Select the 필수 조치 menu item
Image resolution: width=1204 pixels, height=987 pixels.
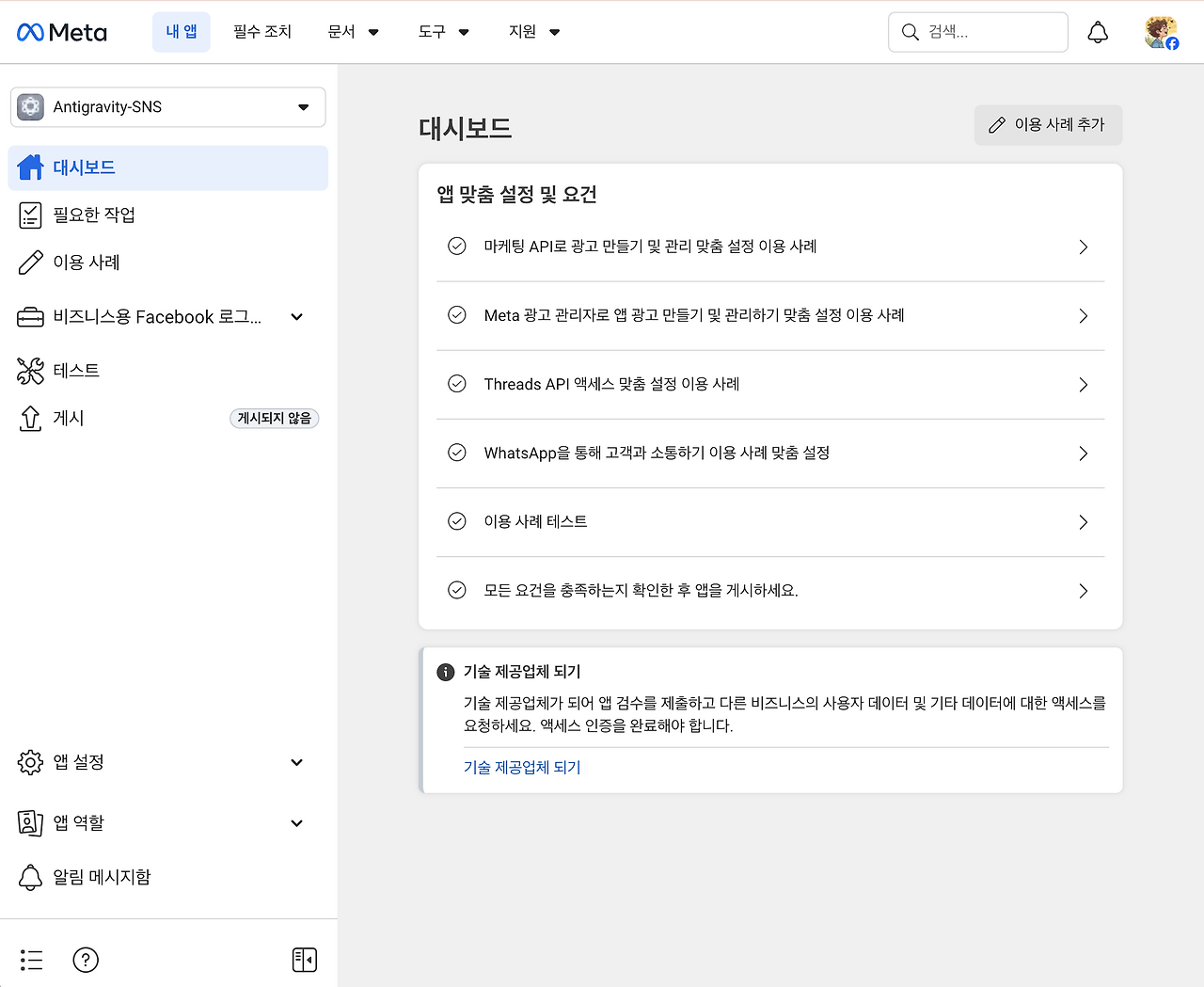pyautogui.click(x=262, y=32)
